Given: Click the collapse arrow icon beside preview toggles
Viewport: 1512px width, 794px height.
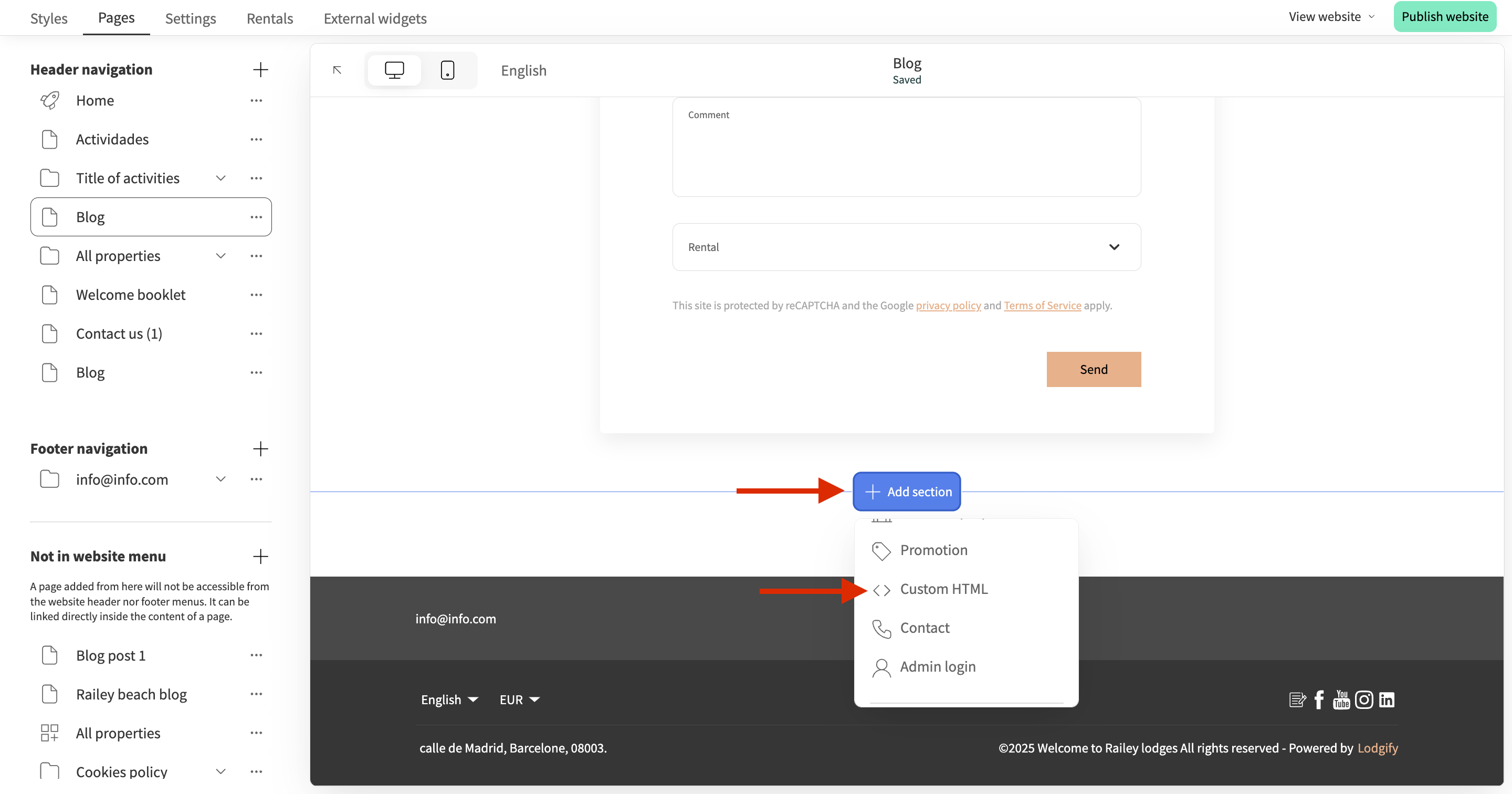Looking at the screenshot, I should 337,70.
